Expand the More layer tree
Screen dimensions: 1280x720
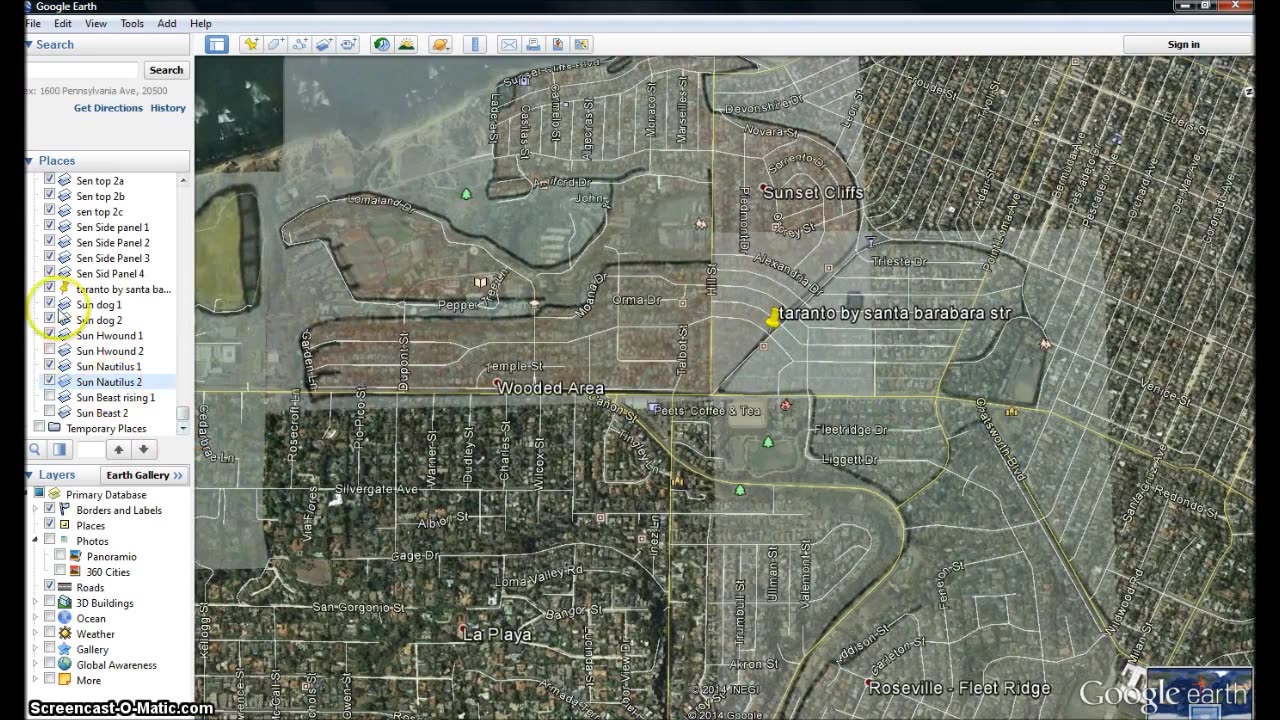click(x=36, y=680)
